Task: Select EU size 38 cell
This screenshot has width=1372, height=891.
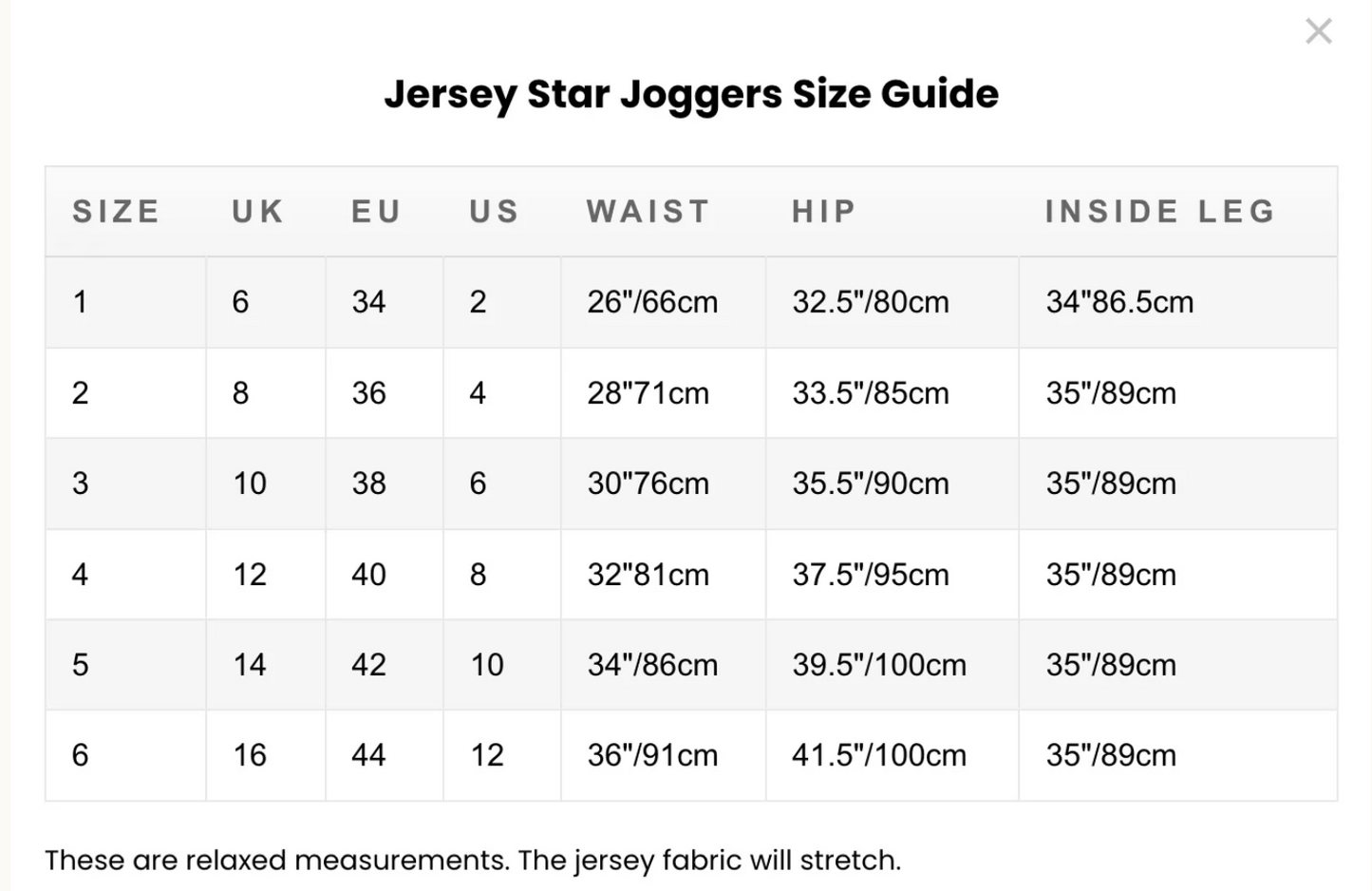Action: tap(370, 483)
